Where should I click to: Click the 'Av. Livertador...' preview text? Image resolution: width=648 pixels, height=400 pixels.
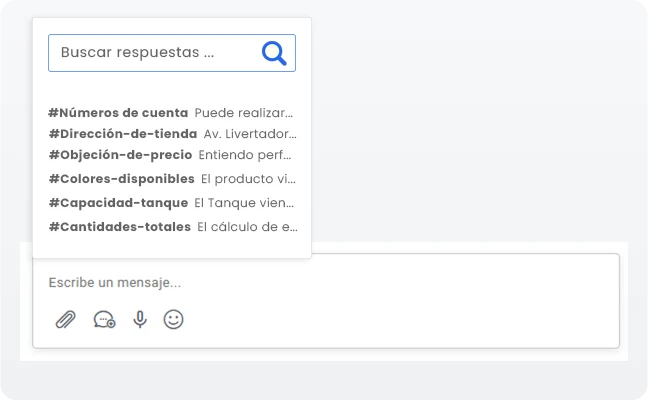point(250,133)
